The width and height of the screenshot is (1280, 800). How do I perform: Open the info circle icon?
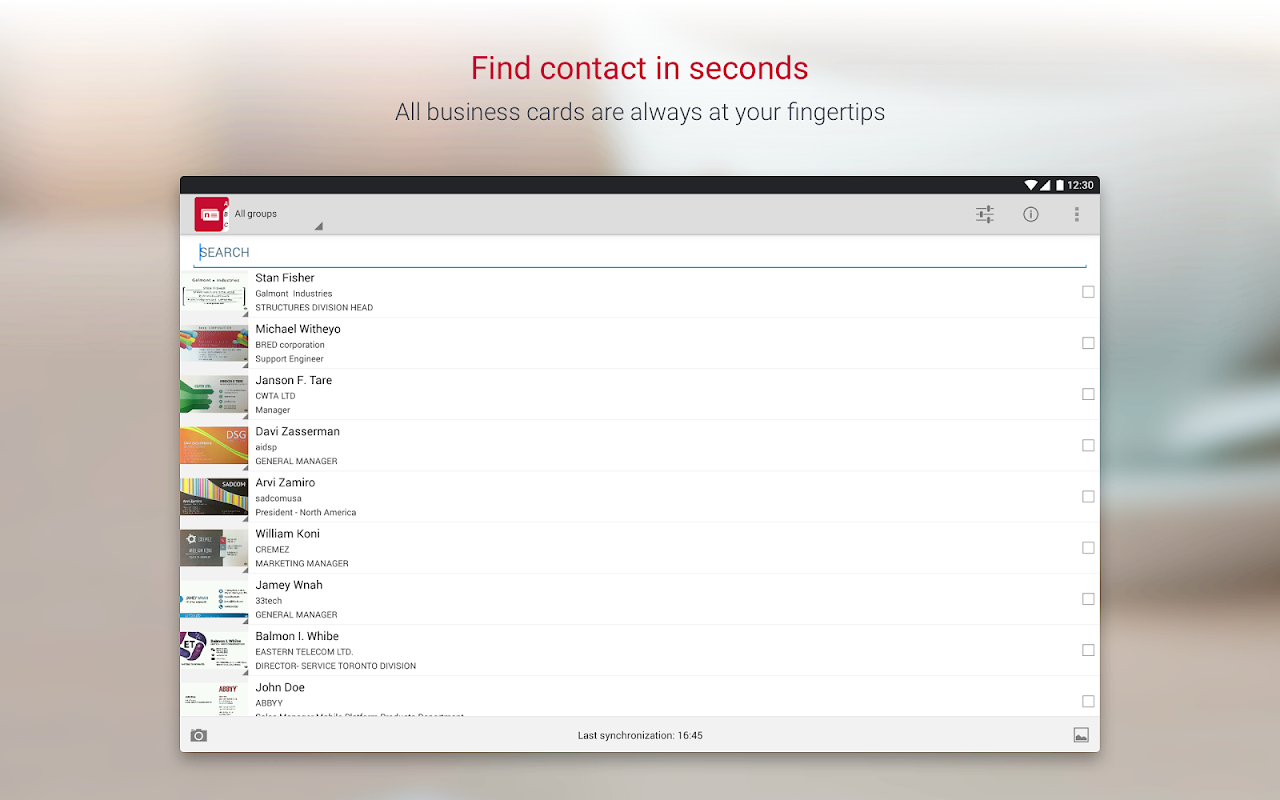coord(1031,214)
